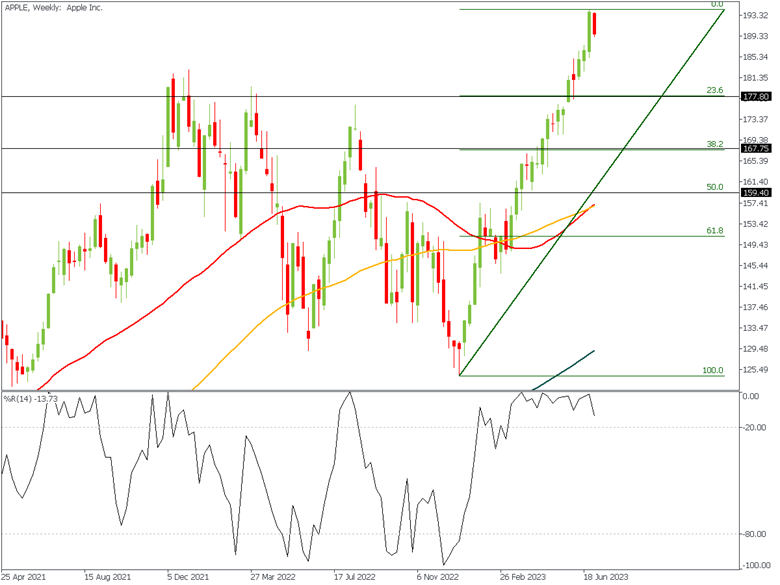Screen dimensions: 780x585
Task: Click the 15 Aug 2021 date label
Action: click(x=107, y=577)
